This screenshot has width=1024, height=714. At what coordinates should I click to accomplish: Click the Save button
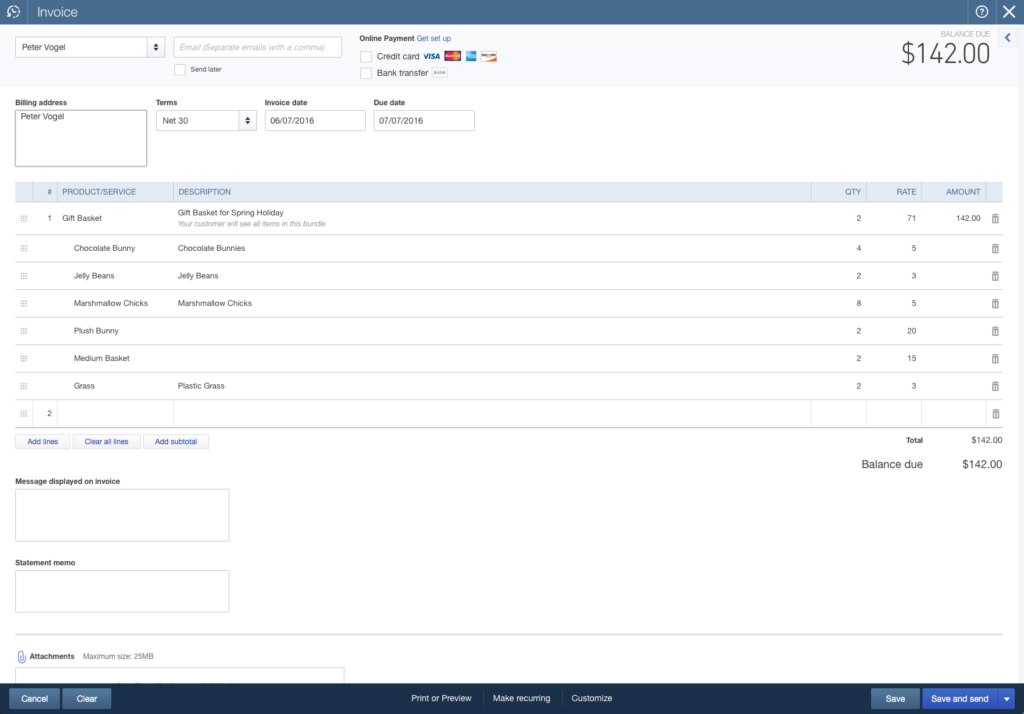click(x=895, y=699)
